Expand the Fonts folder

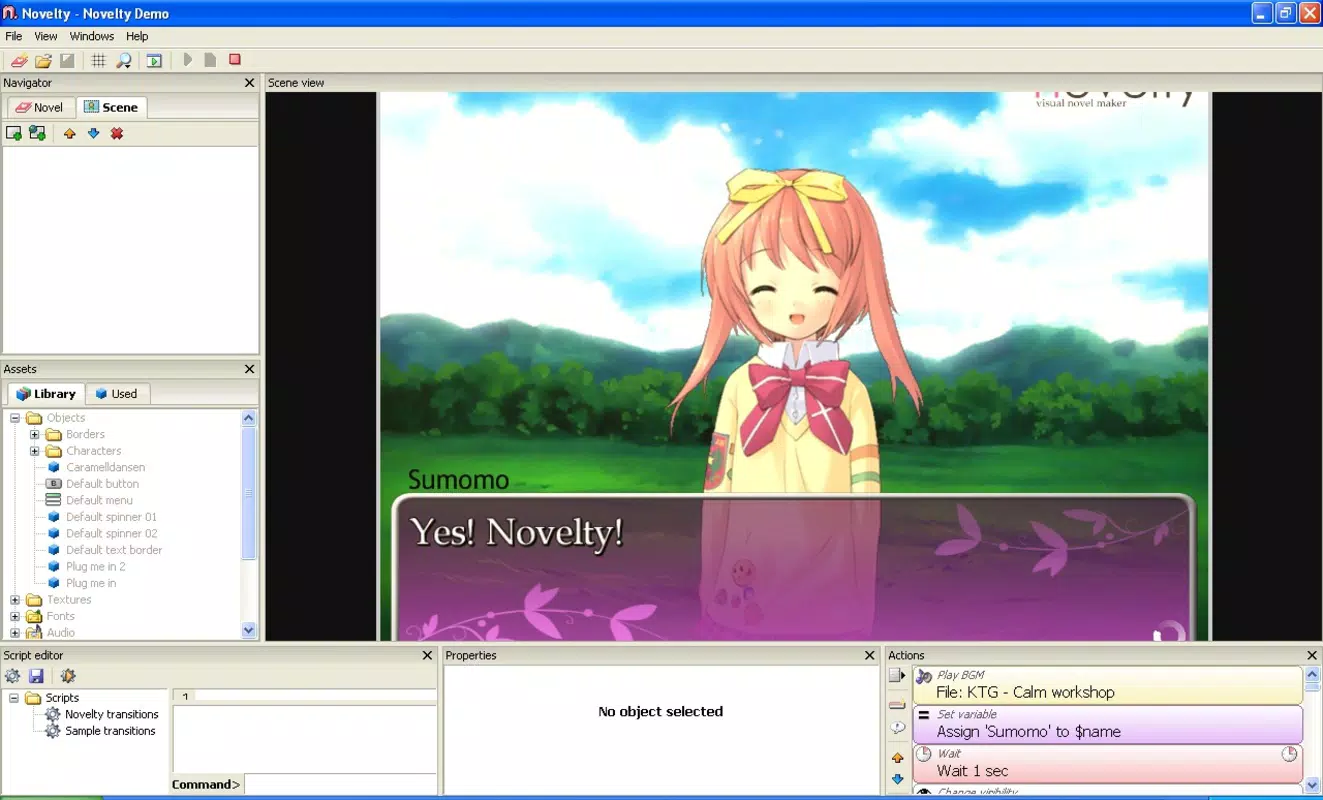(15, 616)
